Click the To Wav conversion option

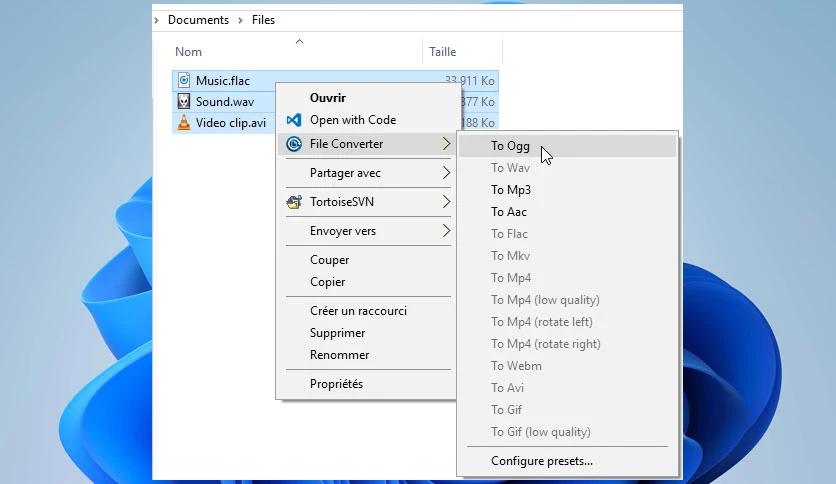pos(510,168)
